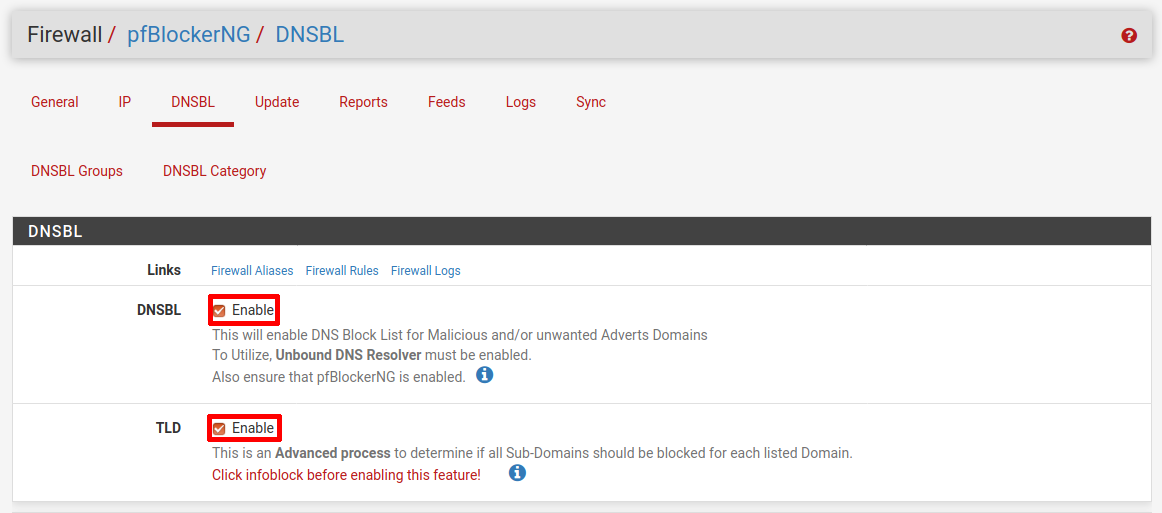Toggle the DNSBL Enable checkbox
The height and width of the screenshot is (513, 1162).
coord(219,311)
